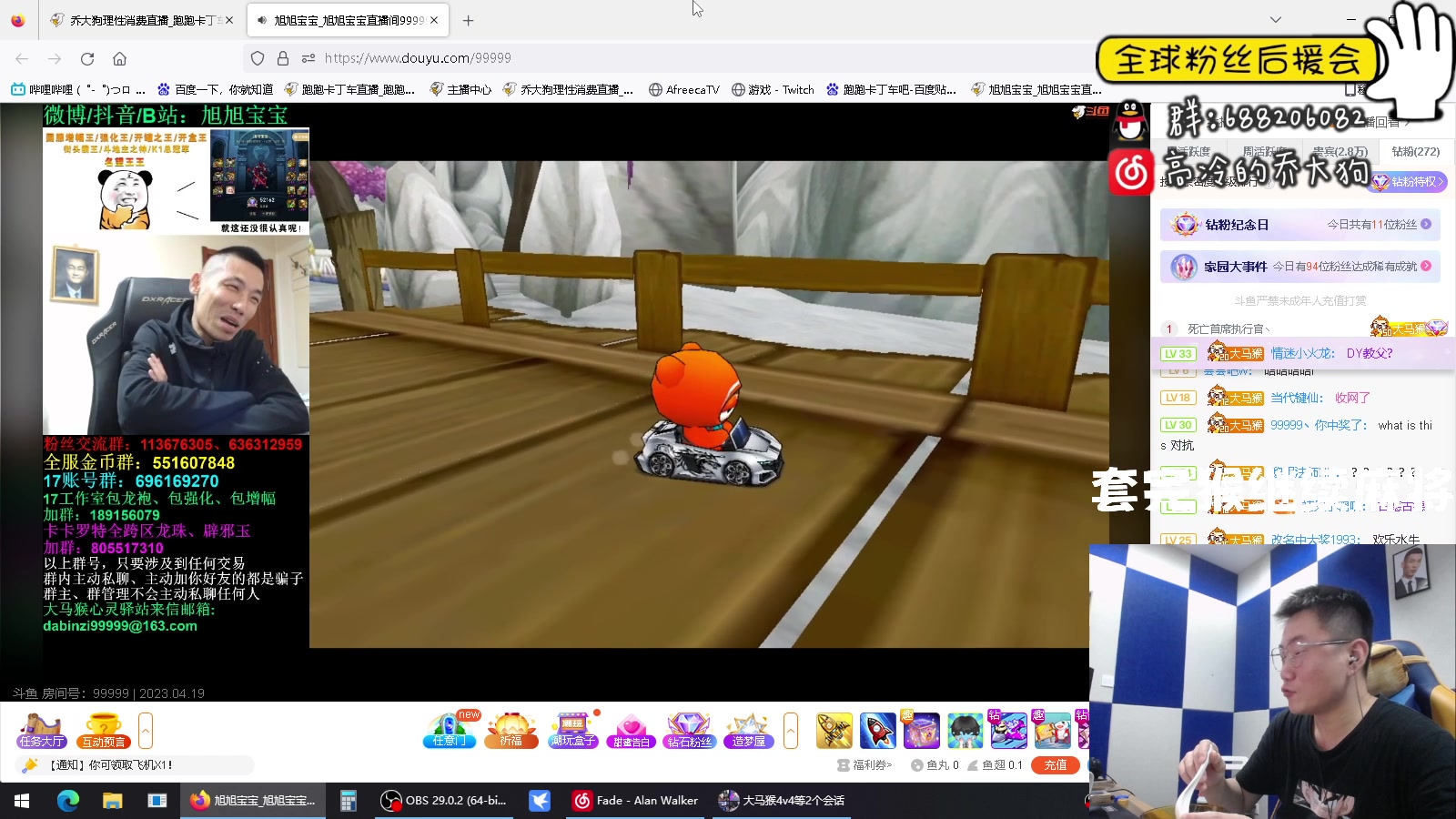This screenshot has width=1456, height=819.
Task: Click the 钻粉特权 button
Action: point(1409,182)
